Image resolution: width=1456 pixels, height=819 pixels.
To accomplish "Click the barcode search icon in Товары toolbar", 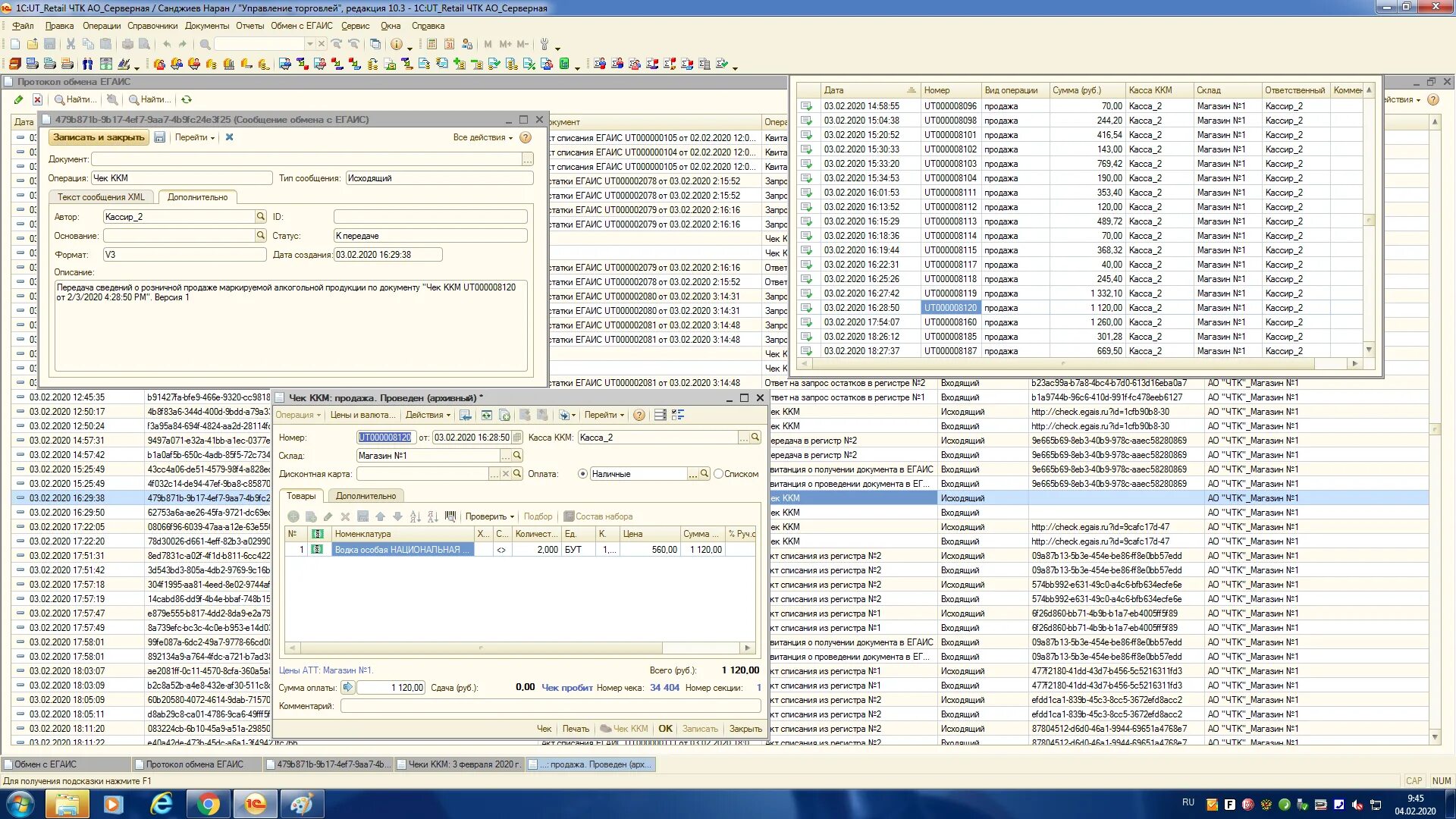I will coord(450,516).
